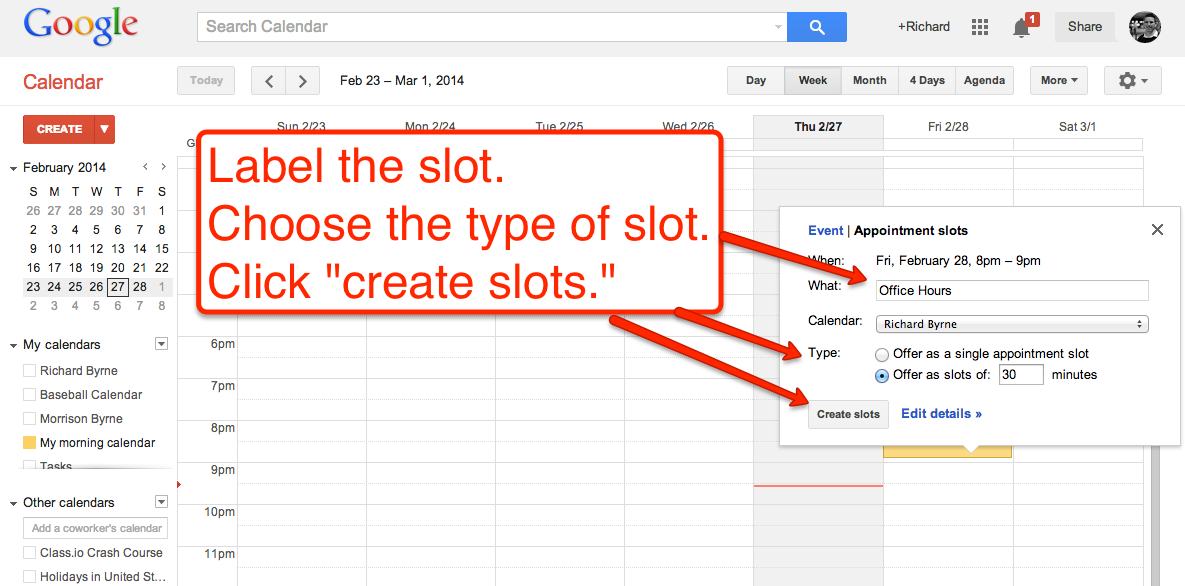Toggle the Baseball Calendar
This screenshot has height=586, width=1185.
click(29, 395)
